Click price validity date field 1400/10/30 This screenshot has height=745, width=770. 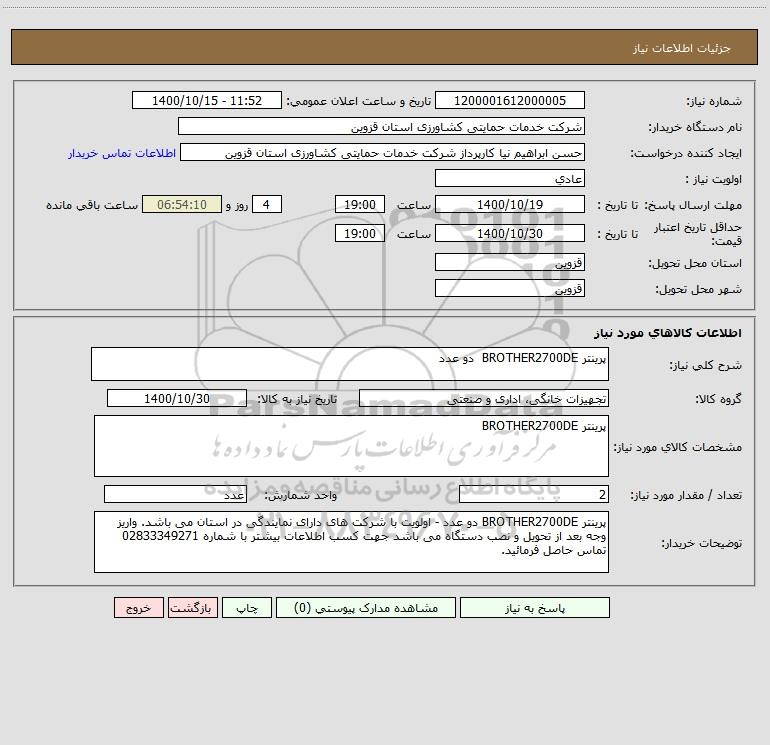(510, 233)
